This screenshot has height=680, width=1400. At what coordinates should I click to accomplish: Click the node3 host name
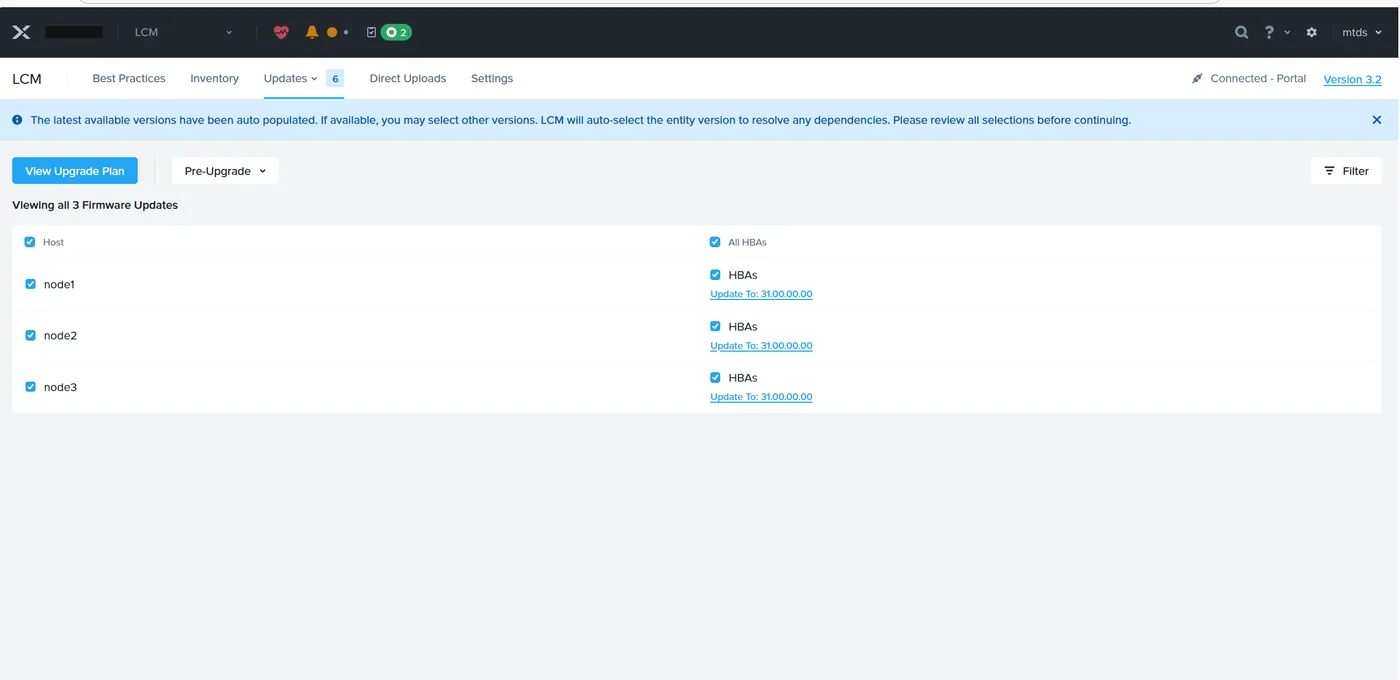60,387
